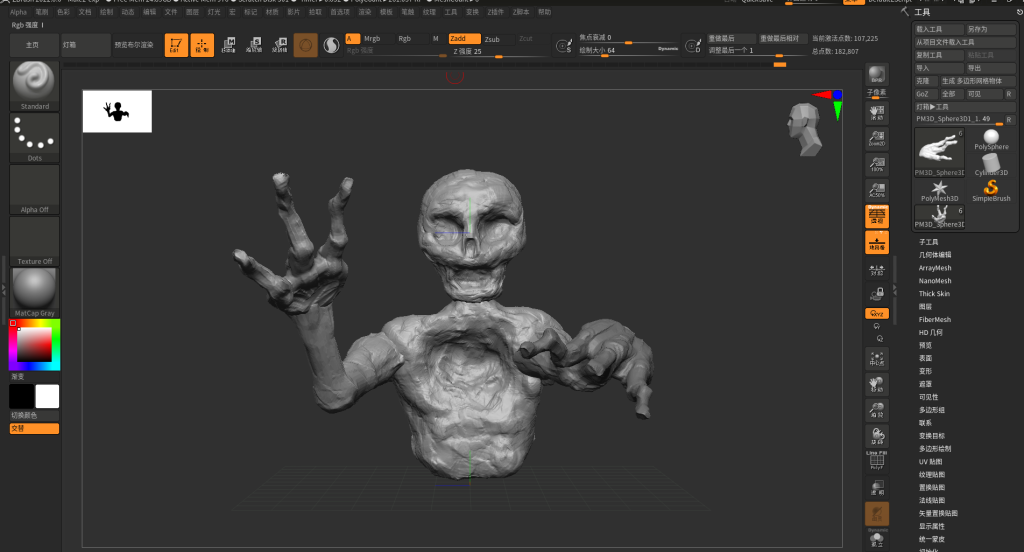This screenshot has width=1024, height=552.
Task: Select the SimpleBrush tool
Action: pos(991,191)
